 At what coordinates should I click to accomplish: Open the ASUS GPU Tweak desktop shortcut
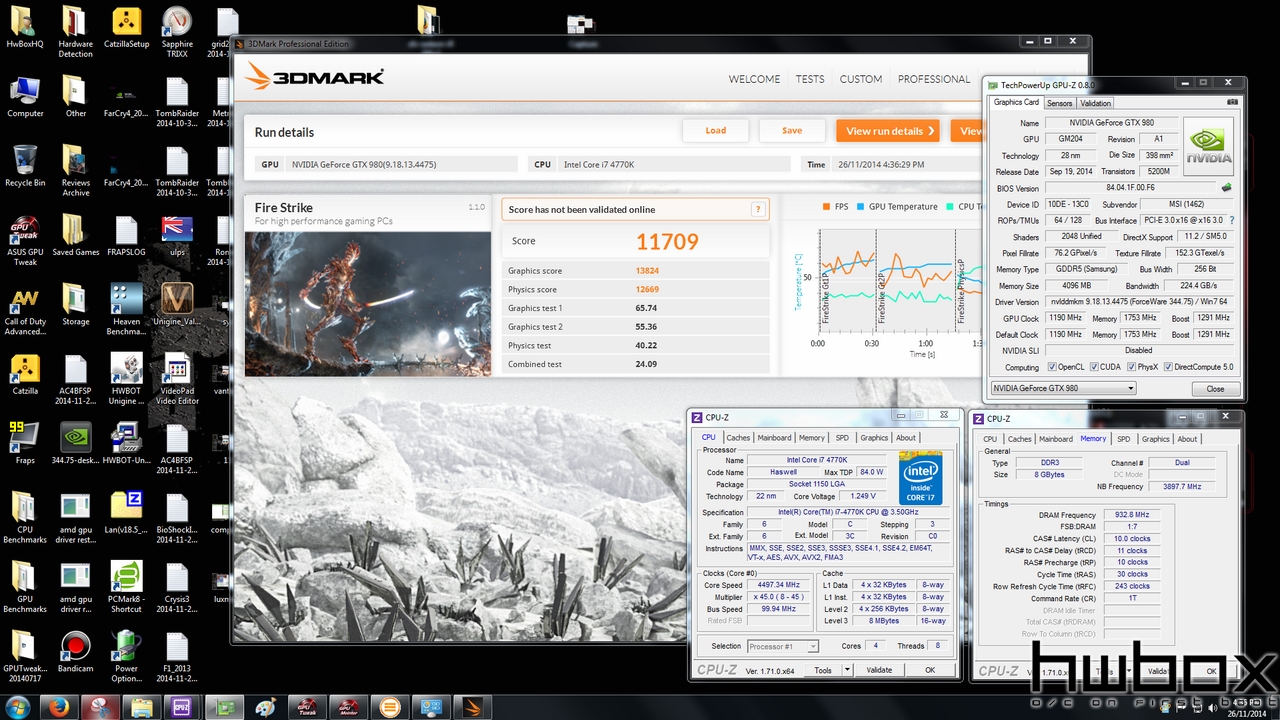point(25,241)
